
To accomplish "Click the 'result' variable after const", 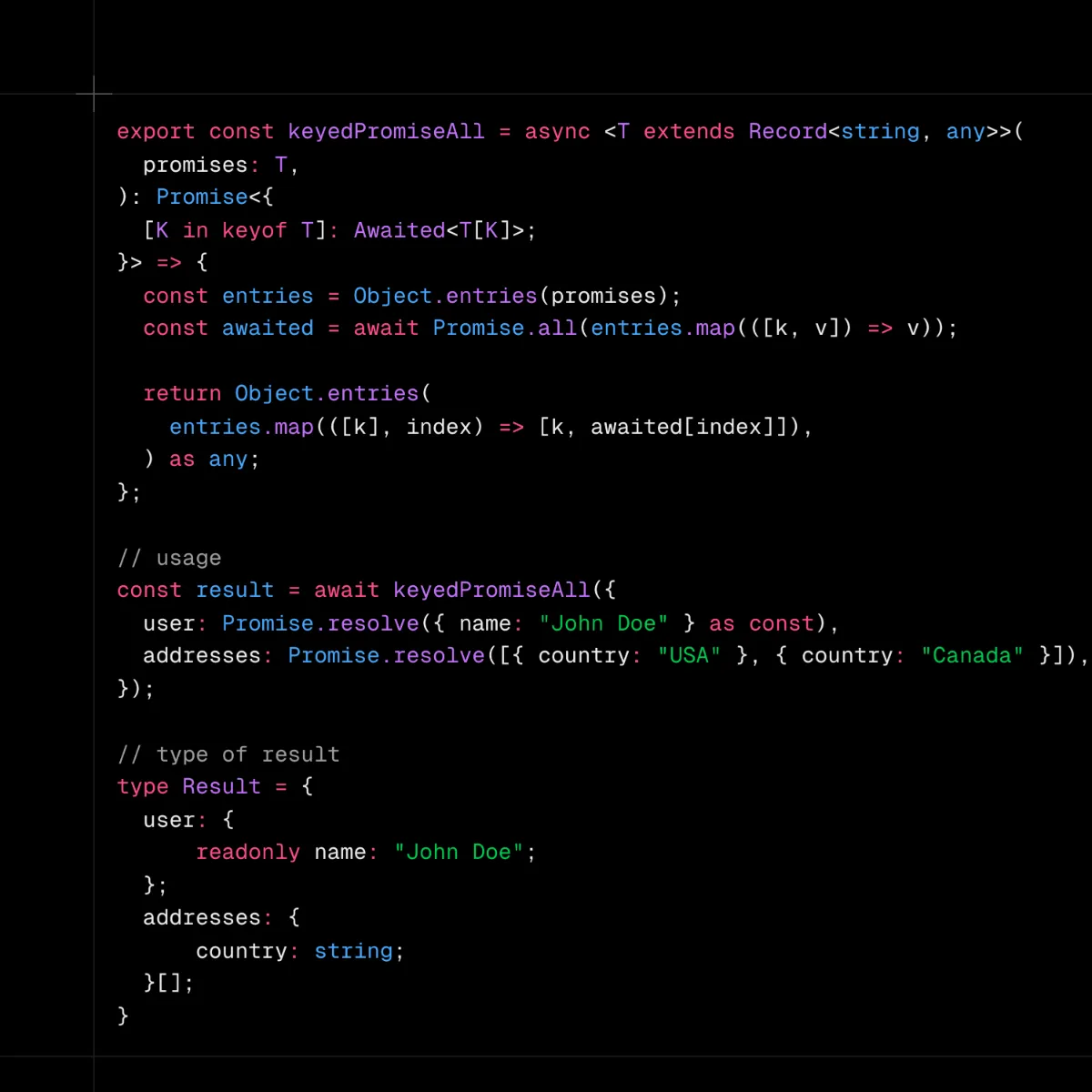I will point(235,591).
